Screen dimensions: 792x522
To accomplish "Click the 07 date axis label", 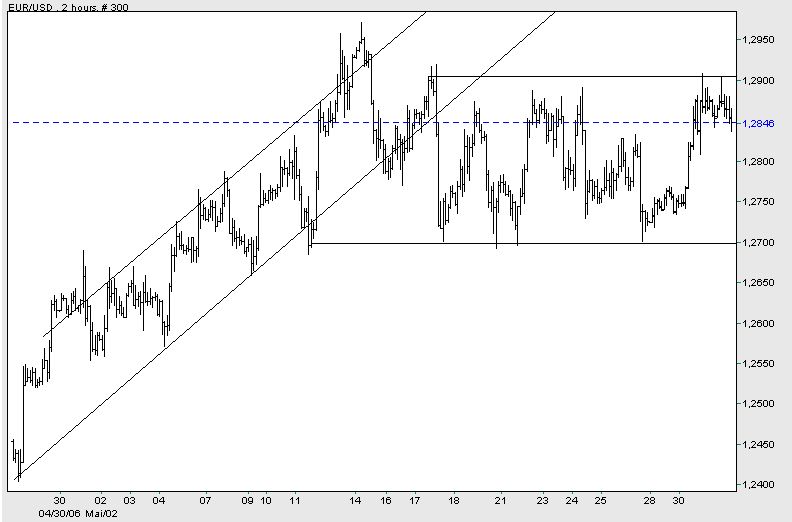I will coord(205,501).
